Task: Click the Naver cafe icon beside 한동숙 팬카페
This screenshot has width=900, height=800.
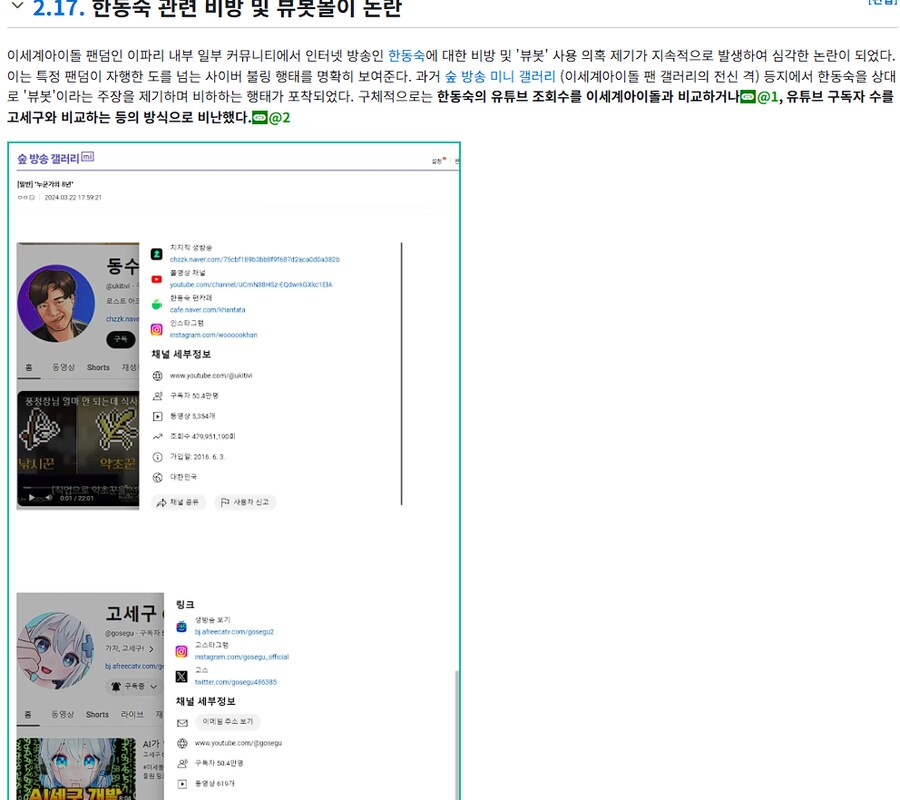Action: (156, 304)
